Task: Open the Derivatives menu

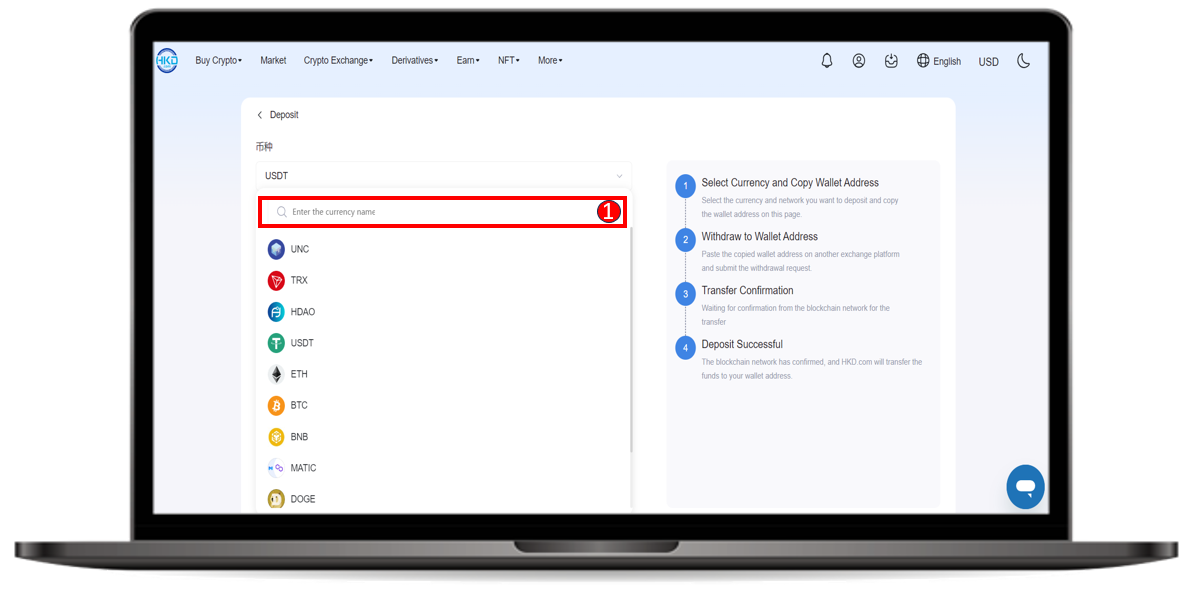Action: [x=414, y=61]
